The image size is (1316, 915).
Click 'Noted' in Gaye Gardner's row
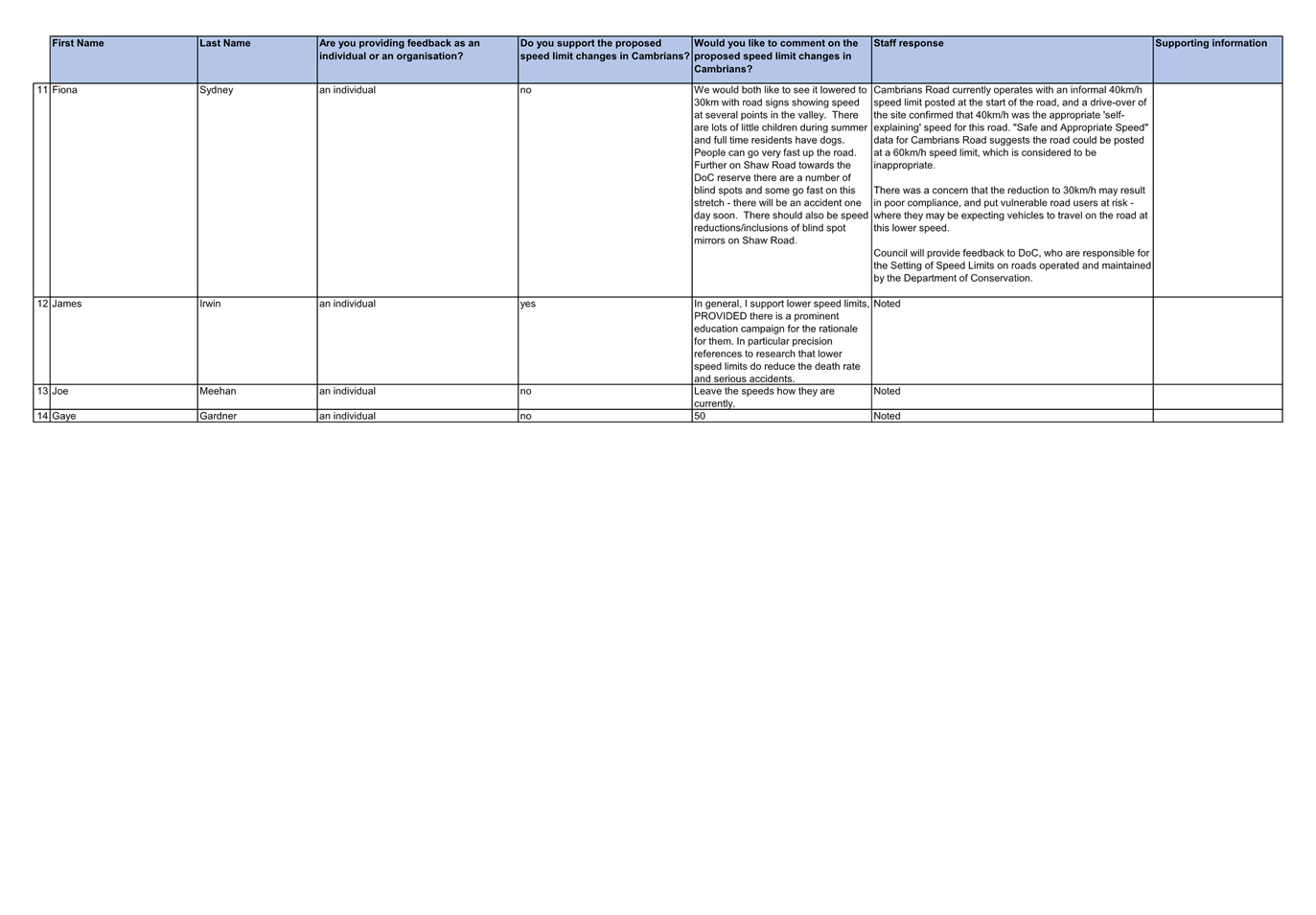coord(887,416)
